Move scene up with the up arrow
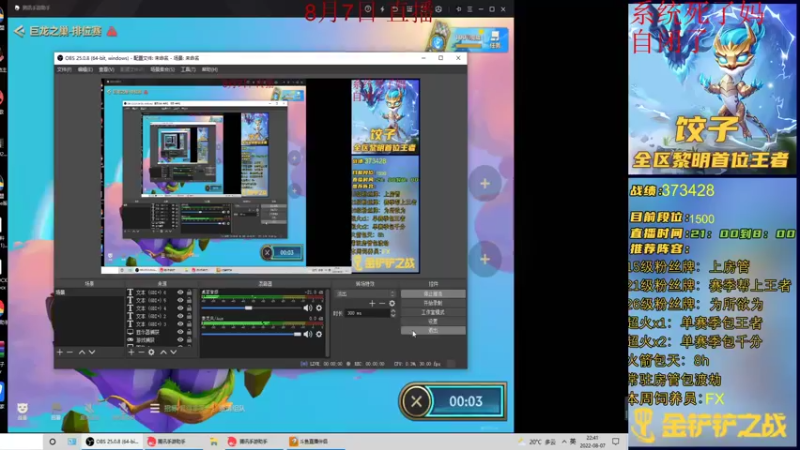The height and width of the screenshot is (450, 800). [x=82, y=352]
